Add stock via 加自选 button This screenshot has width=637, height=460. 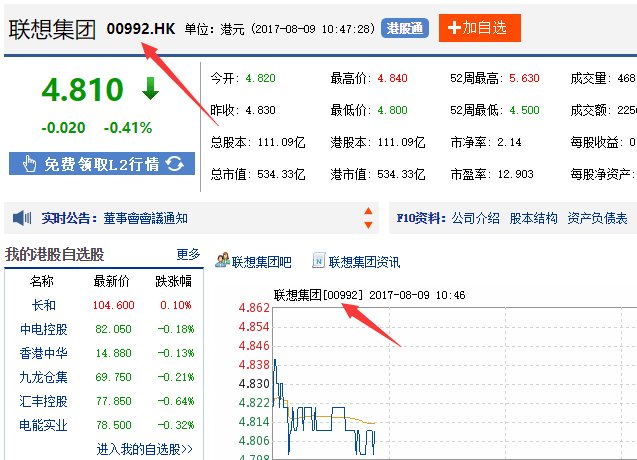(x=480, y=28)
